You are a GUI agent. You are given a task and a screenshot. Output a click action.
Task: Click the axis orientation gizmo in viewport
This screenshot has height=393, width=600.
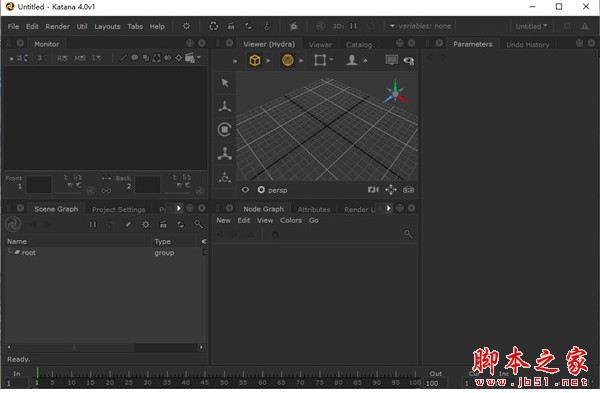click(395, 93)
